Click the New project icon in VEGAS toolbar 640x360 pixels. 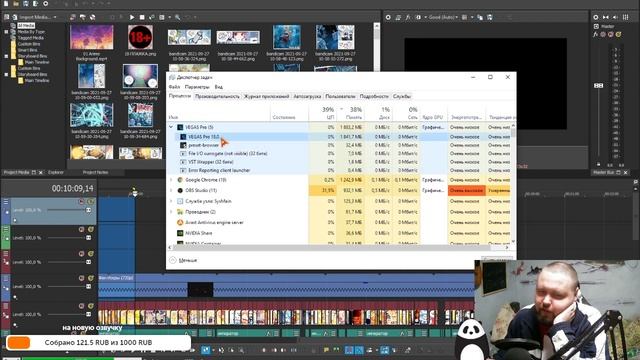coord(6,4)
